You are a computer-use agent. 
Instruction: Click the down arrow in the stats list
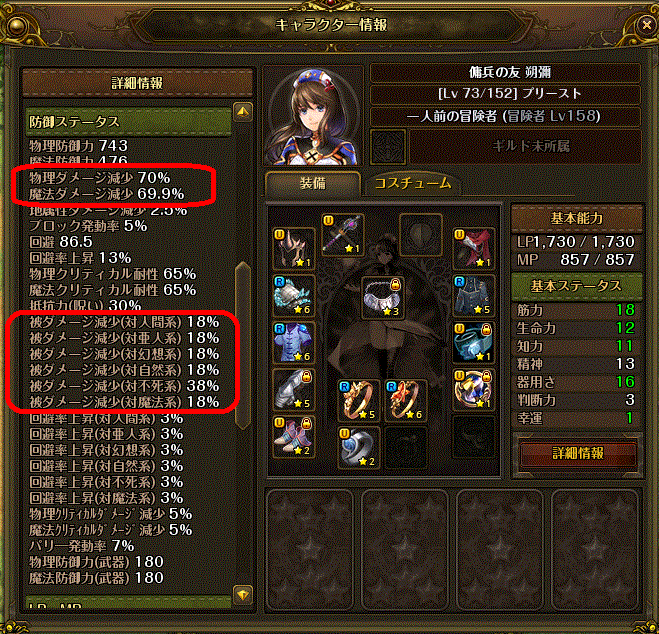(243, 595)
